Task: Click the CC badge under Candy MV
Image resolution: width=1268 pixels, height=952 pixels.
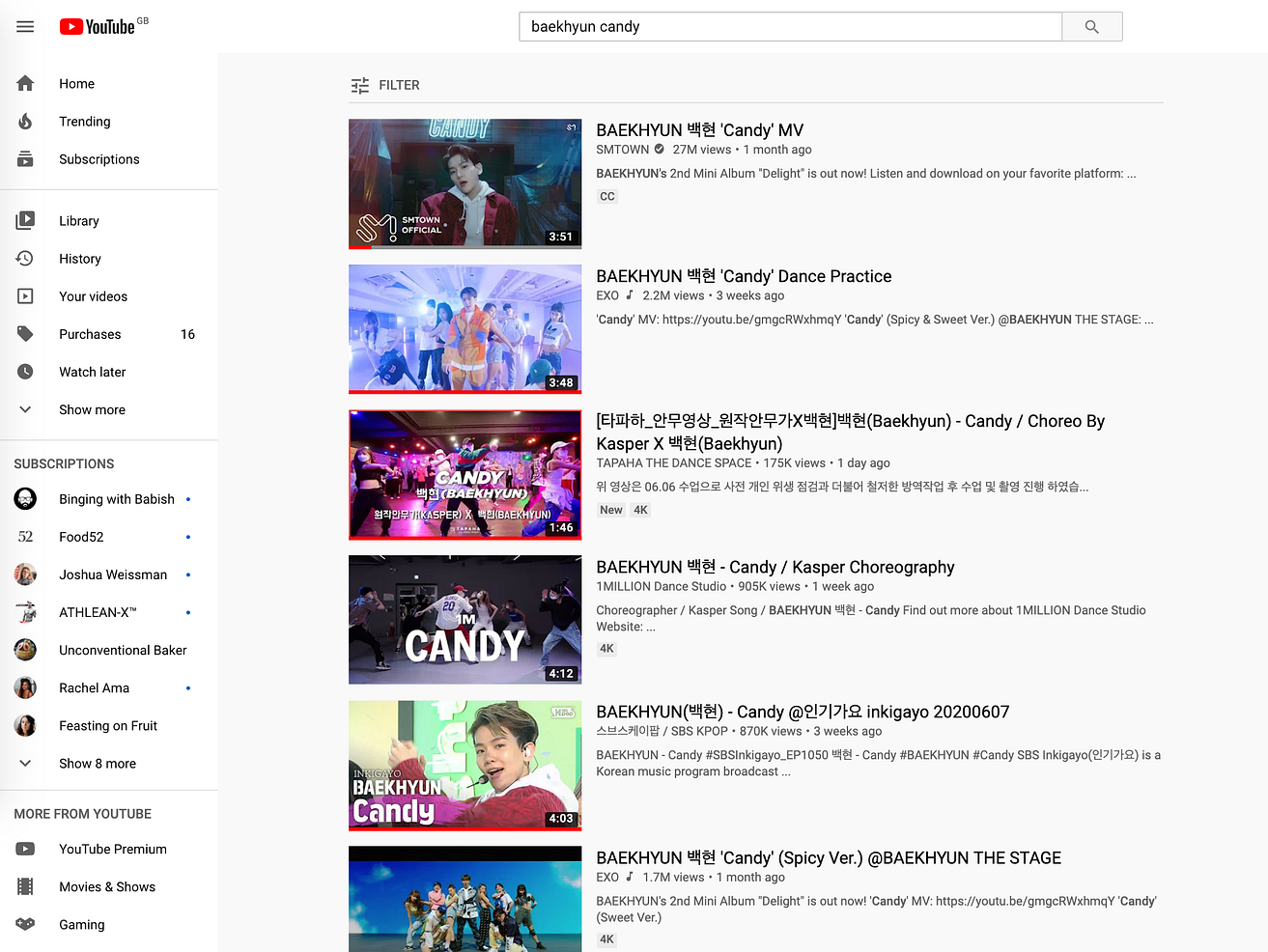Action: click(x=606, y=196)
